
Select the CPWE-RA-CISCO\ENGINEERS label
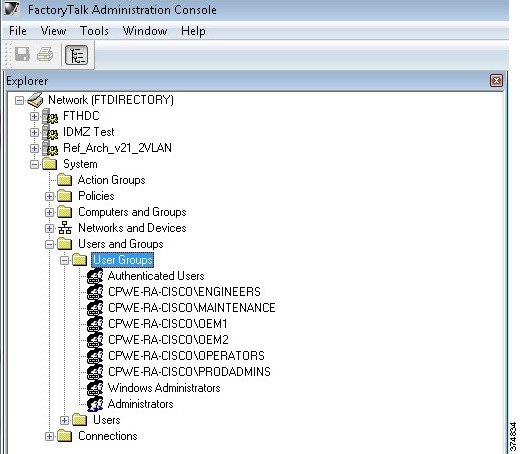(x=184, y=292)
